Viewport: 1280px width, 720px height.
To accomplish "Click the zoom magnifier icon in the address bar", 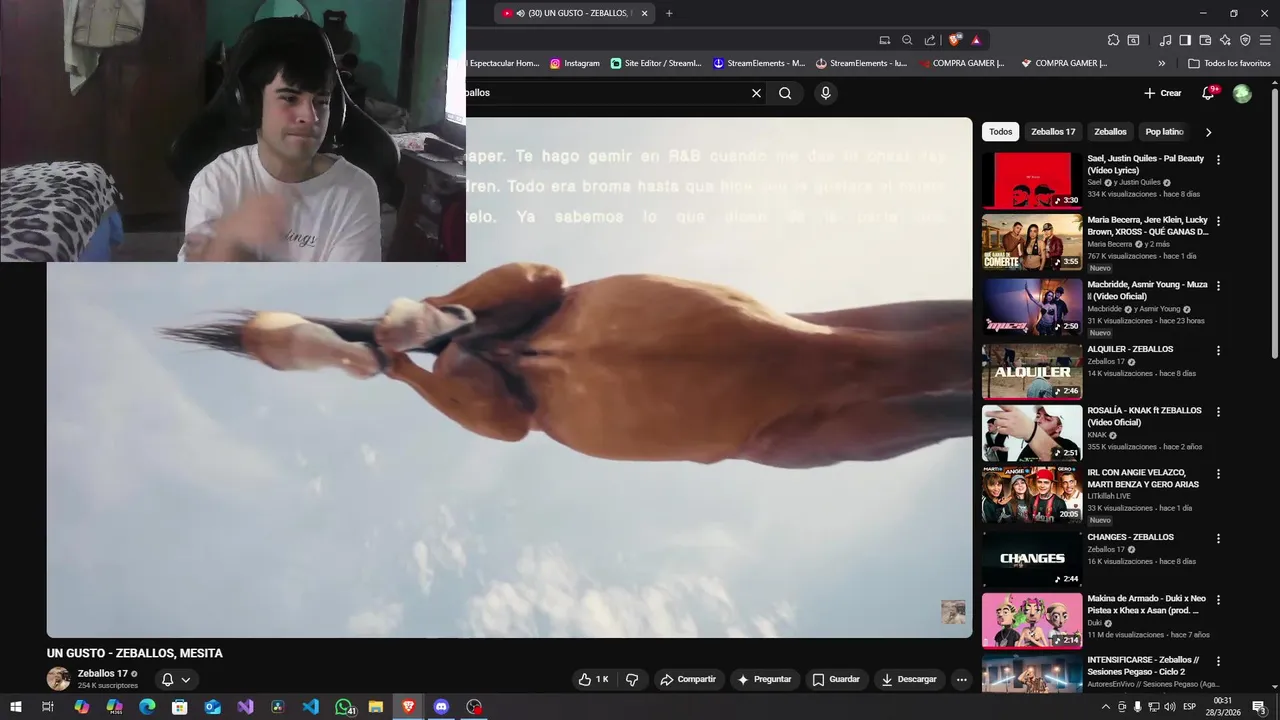I will click(x=907, y=40).
